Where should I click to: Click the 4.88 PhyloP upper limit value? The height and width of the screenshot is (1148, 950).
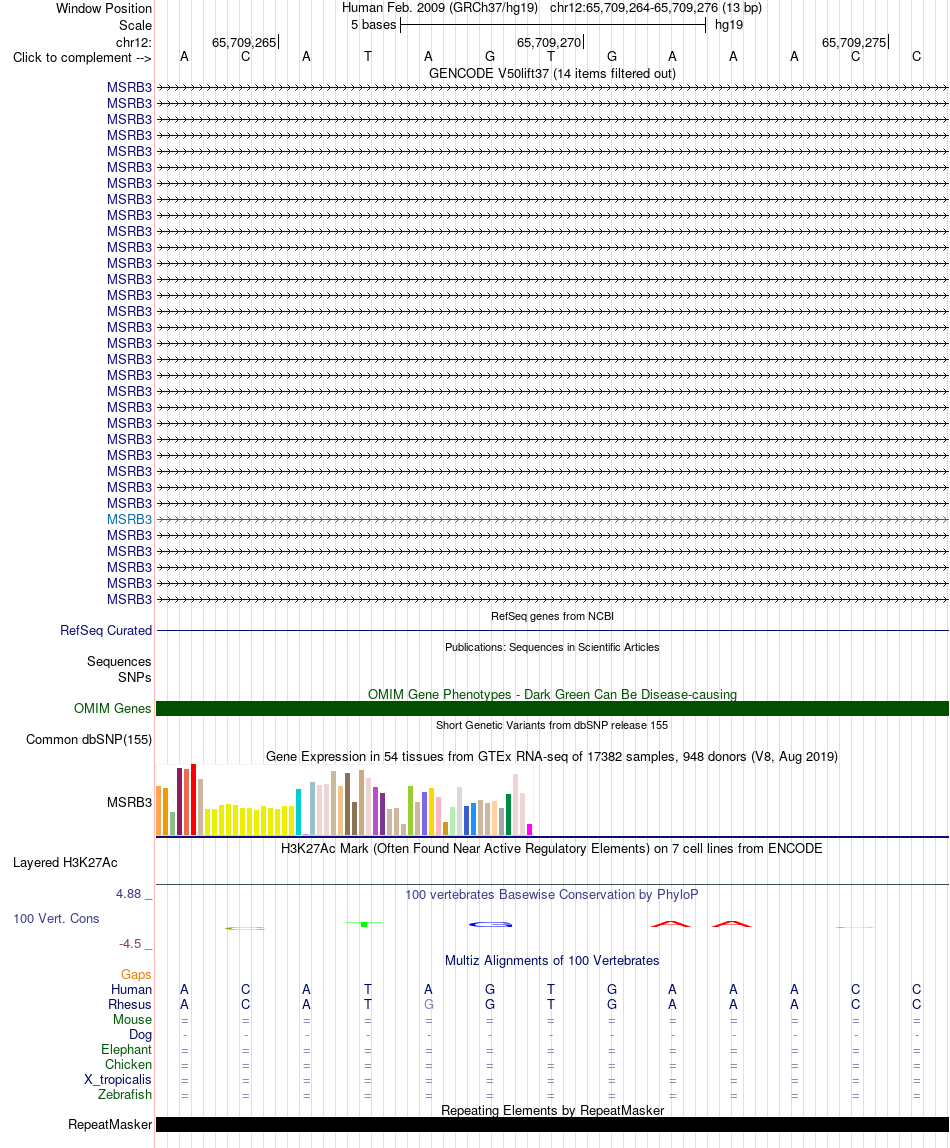coord(129,894)
